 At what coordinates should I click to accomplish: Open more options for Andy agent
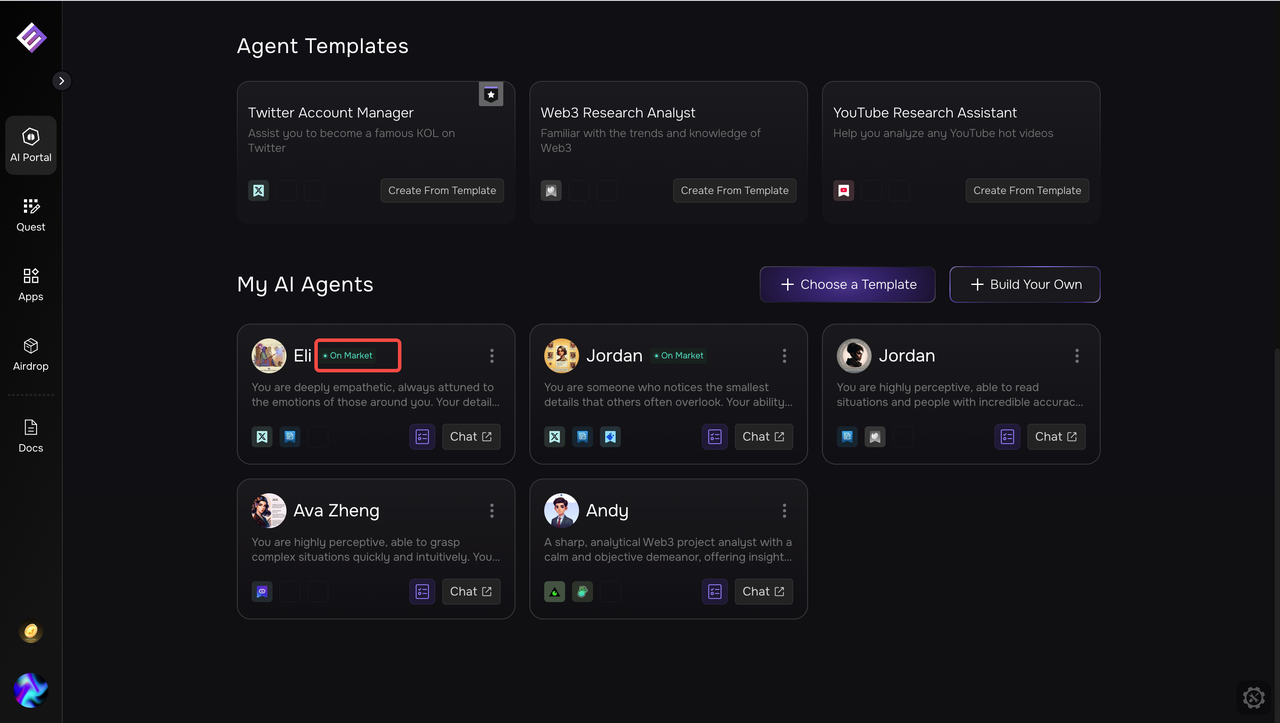coord(784,511)
